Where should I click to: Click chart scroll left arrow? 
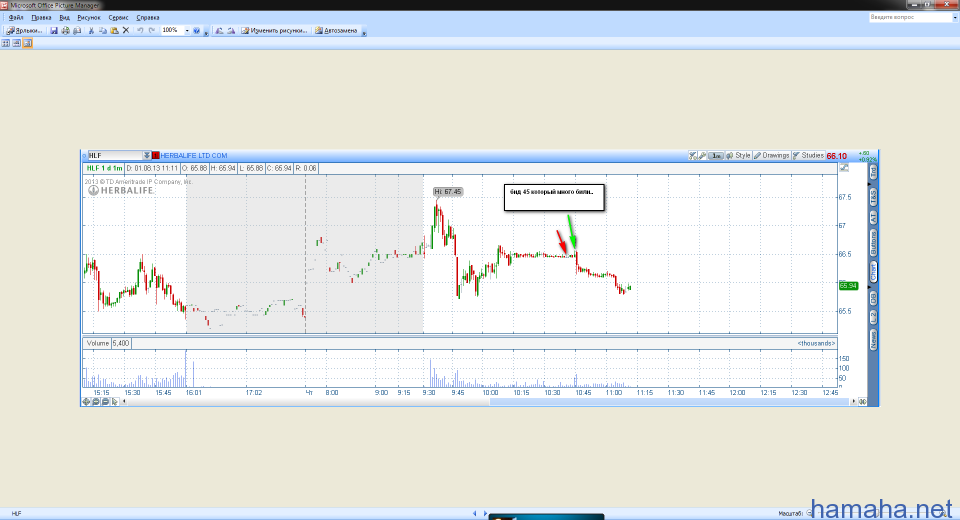[x=124, y=402]
